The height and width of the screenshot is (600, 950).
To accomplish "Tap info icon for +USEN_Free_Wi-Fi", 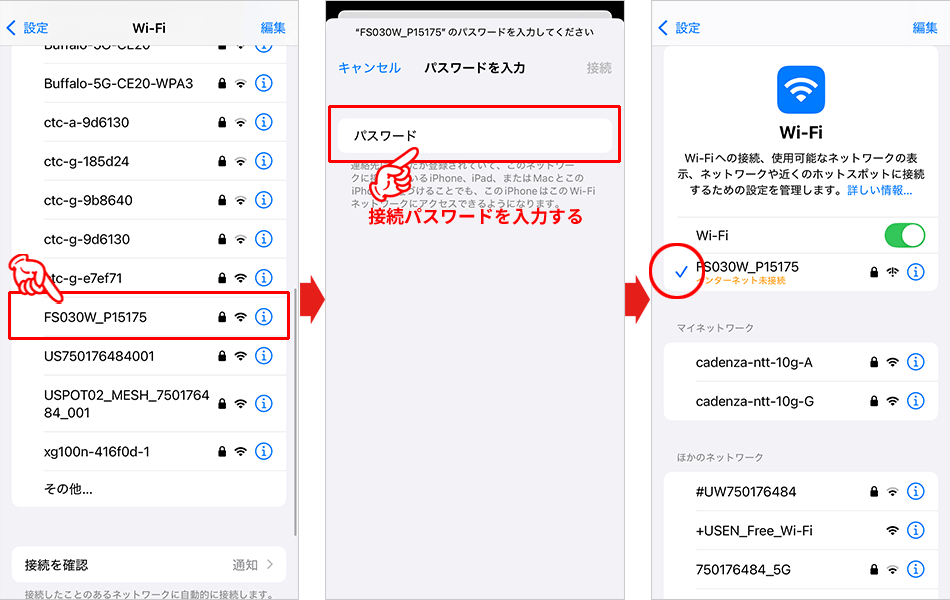I will [x=916, y=530].
